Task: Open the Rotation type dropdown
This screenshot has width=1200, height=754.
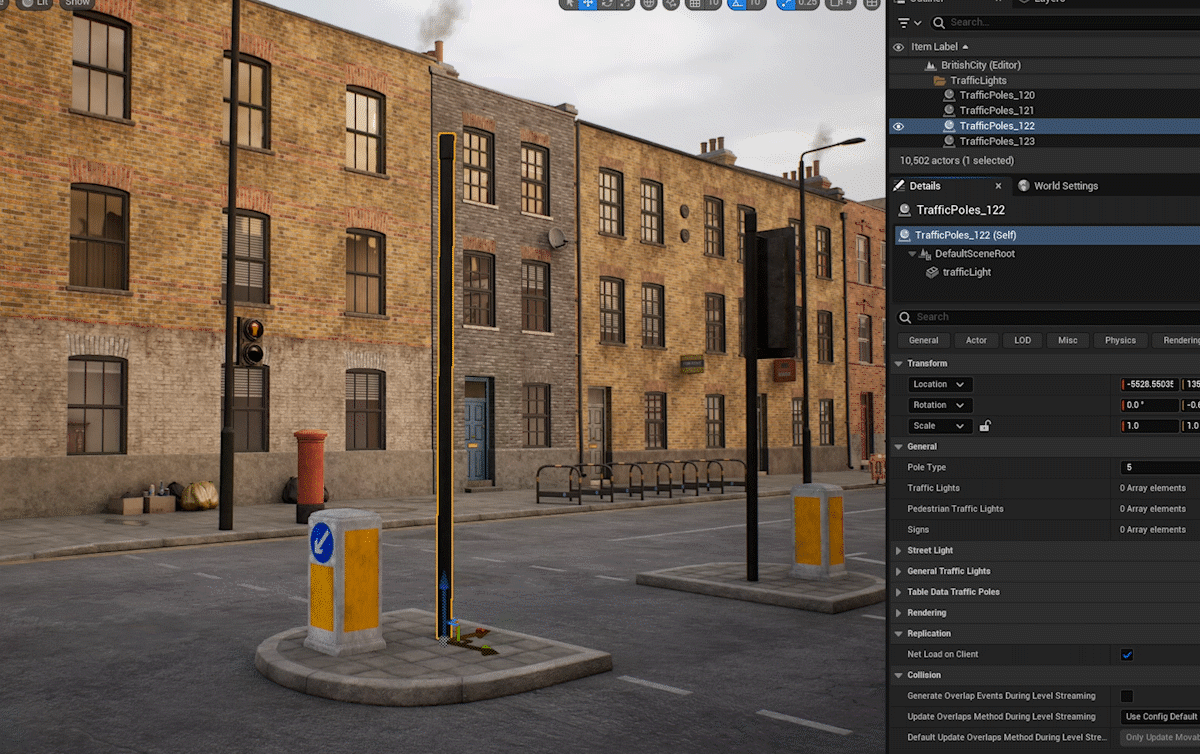Action: (x=940, y=405)
